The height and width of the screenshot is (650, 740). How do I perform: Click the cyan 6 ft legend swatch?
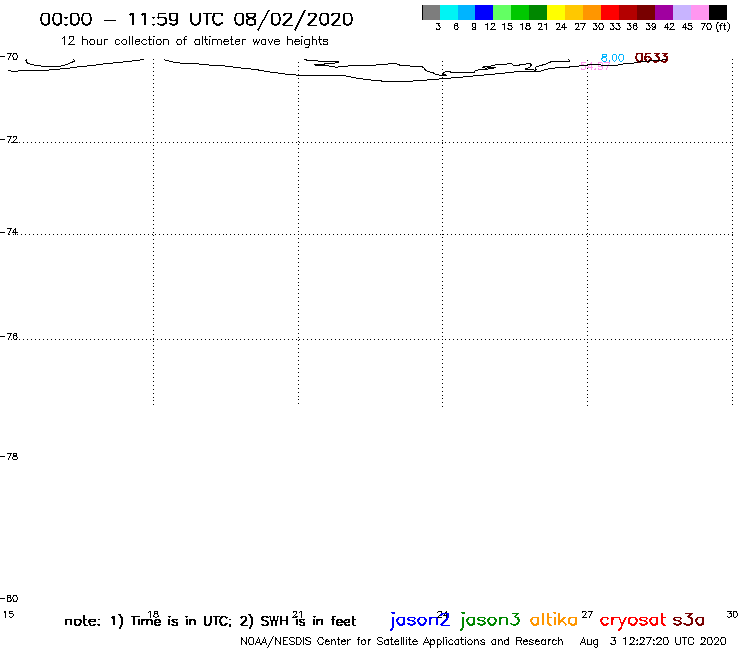449,12
